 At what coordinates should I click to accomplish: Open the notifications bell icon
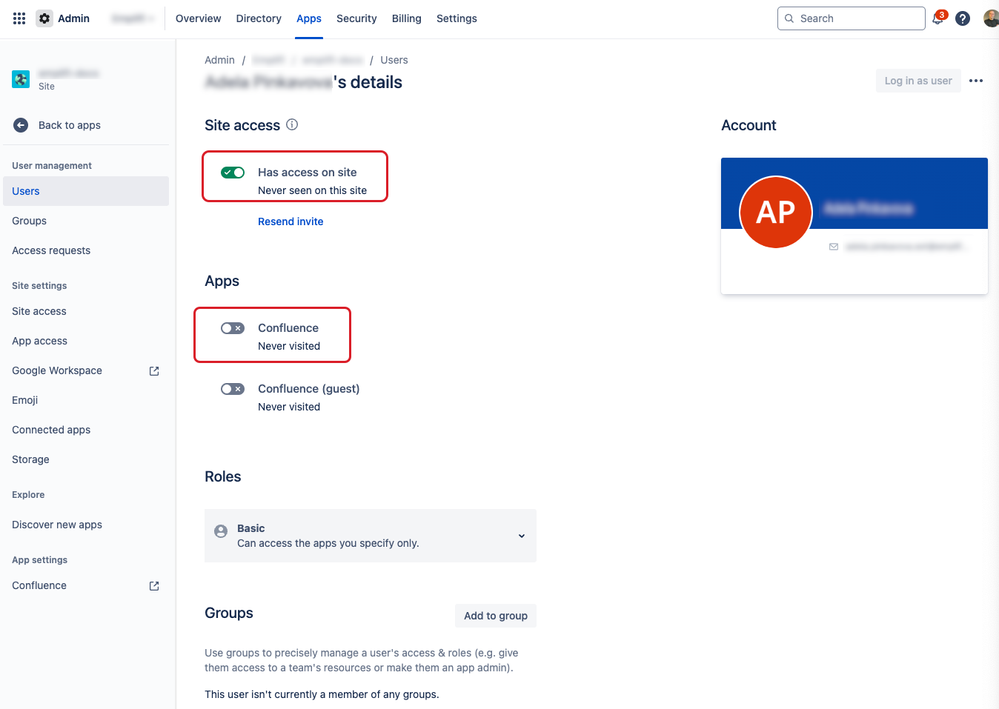[937, 18]
